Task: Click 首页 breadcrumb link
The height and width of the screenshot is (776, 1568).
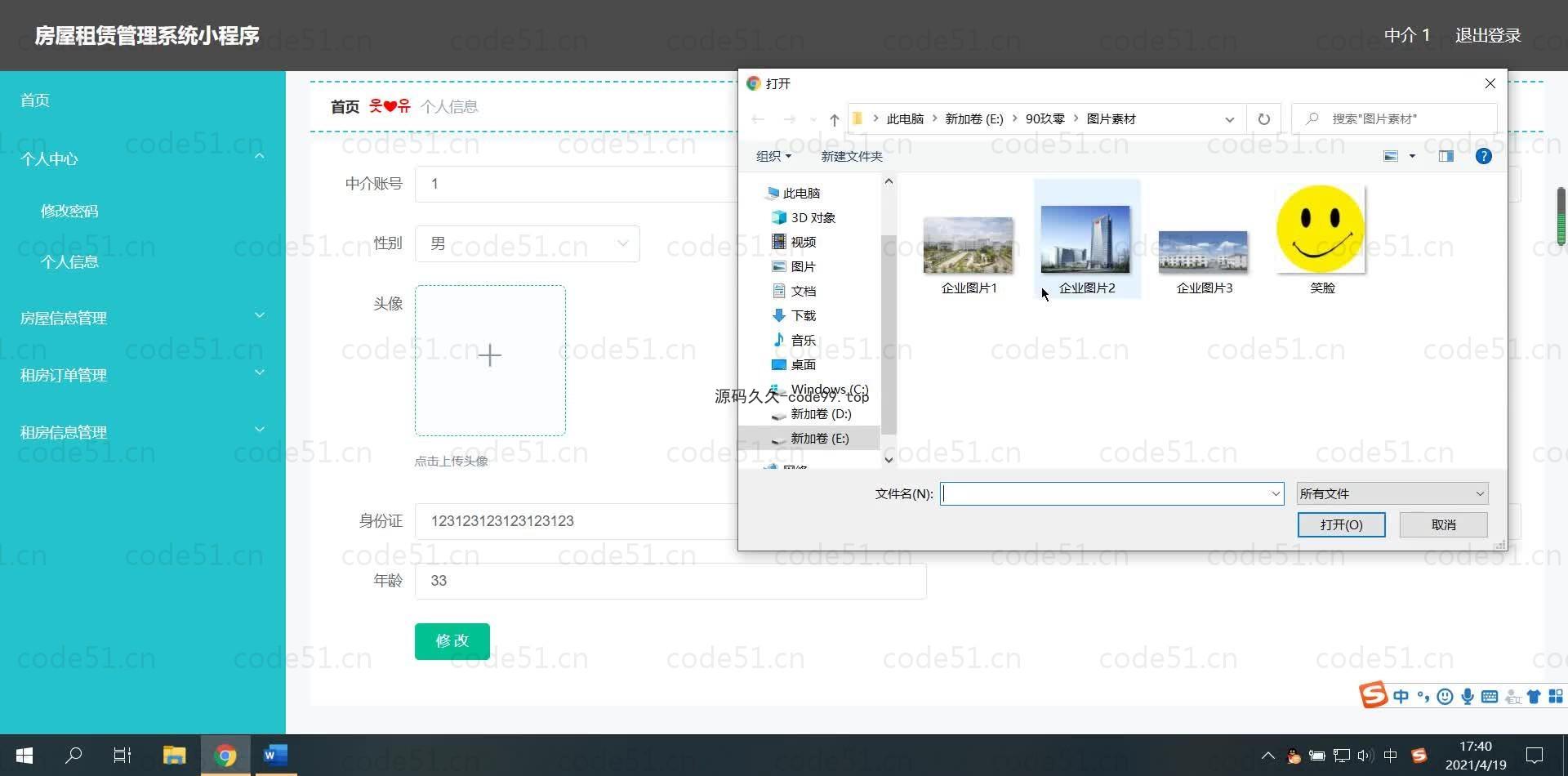Action: pyautogui.click(x=345, y=106)
